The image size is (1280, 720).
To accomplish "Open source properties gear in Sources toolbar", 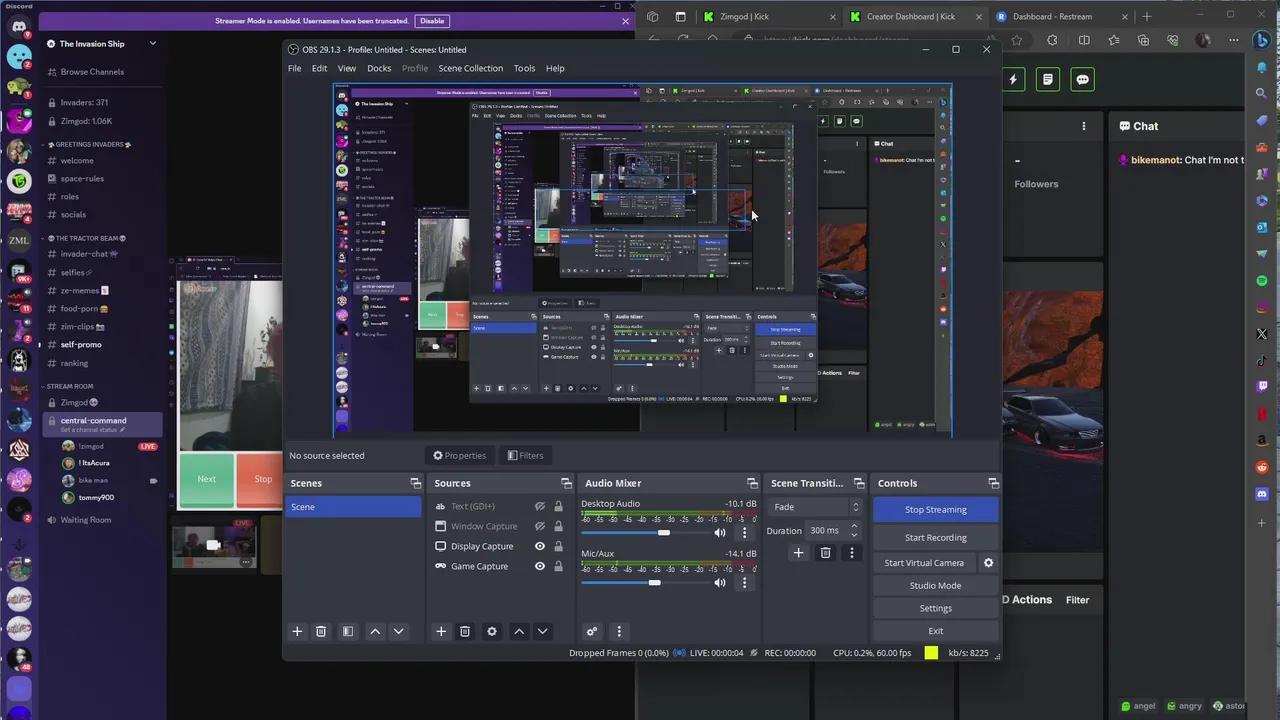I will click(x=491, y=631).
